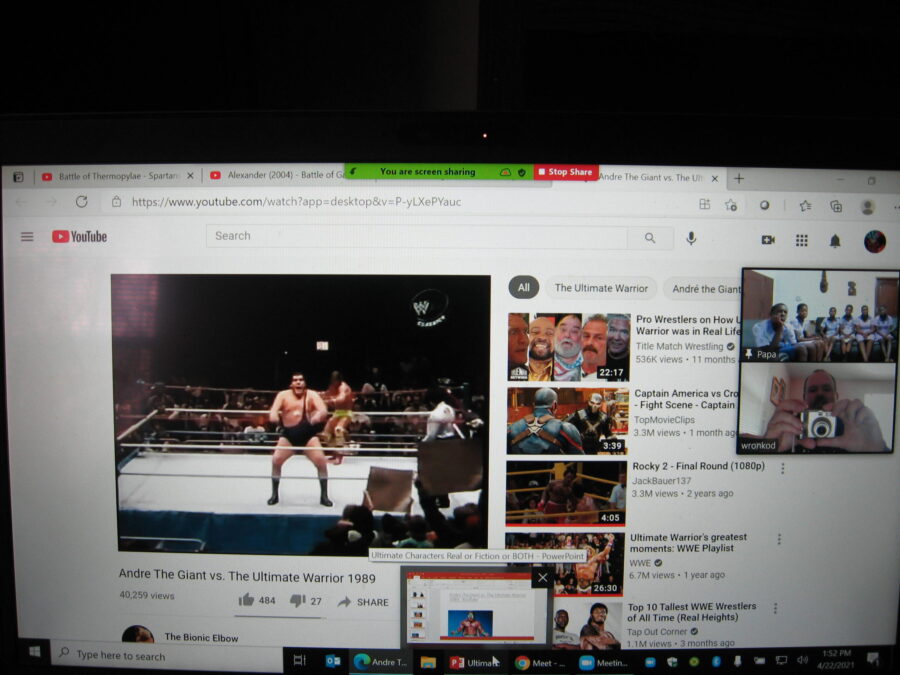Open options menu for Rocky 2 Final Round video
This screenshot has height=675, width=900.
tap(782, 468)
